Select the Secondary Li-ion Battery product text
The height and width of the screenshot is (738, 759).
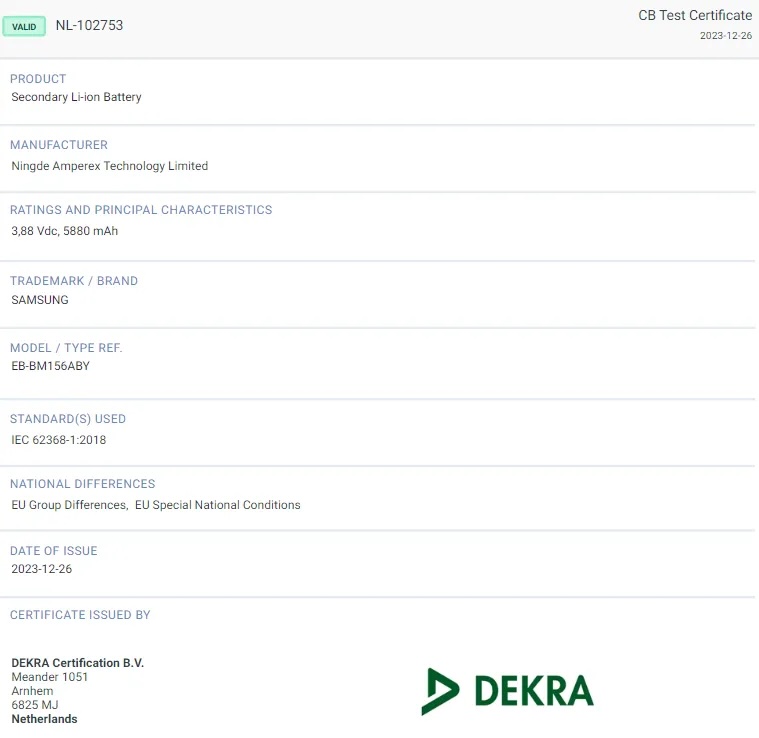[76, 97]
